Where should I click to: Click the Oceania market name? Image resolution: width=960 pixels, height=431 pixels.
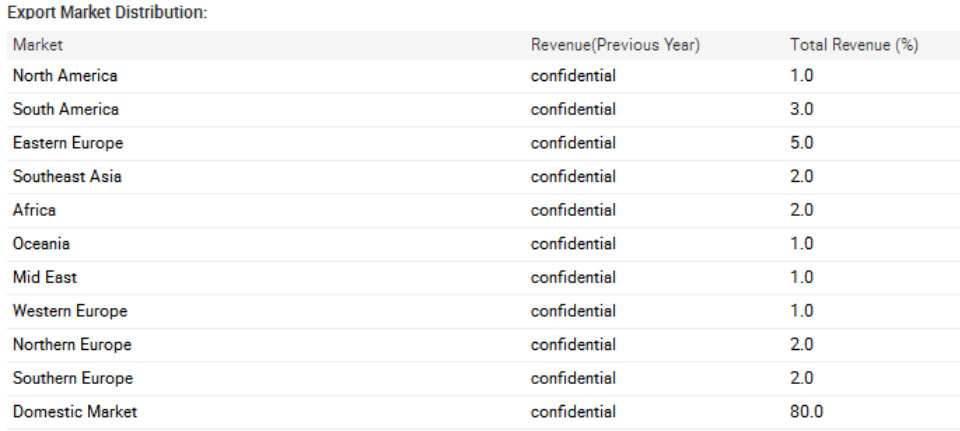[x=41, y=244]
